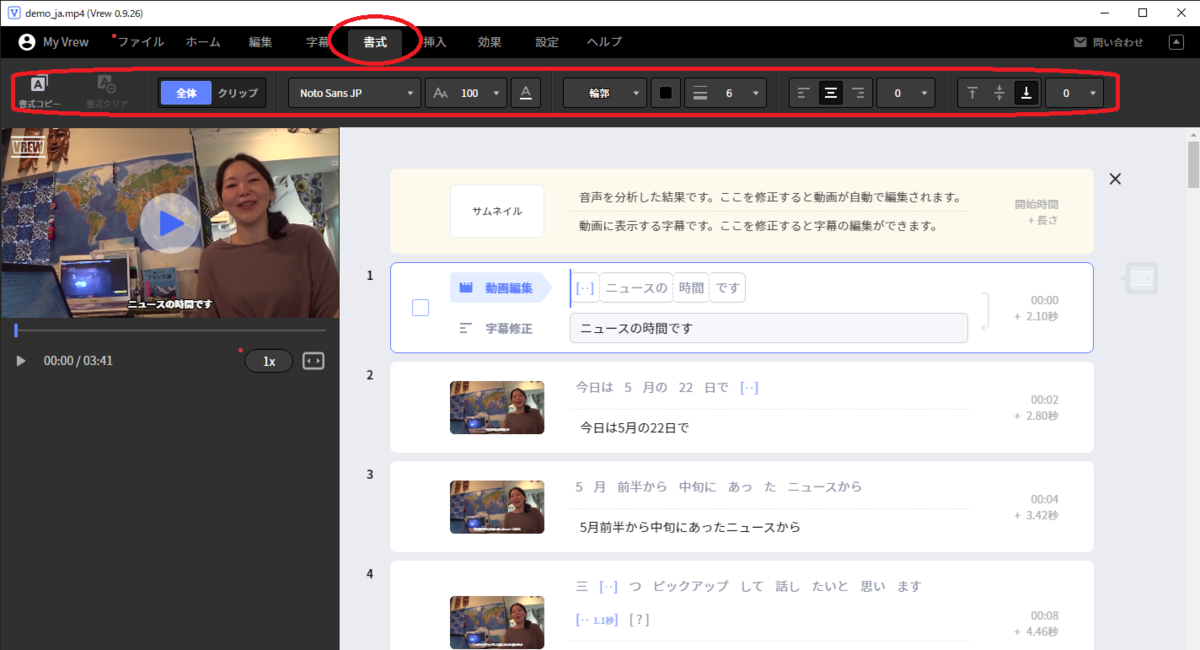Image resolution: width=1200 pixels, height=650 pixels.
Task: Check the selection checkbox on clip 1
Action: click(x=420, y=307)
